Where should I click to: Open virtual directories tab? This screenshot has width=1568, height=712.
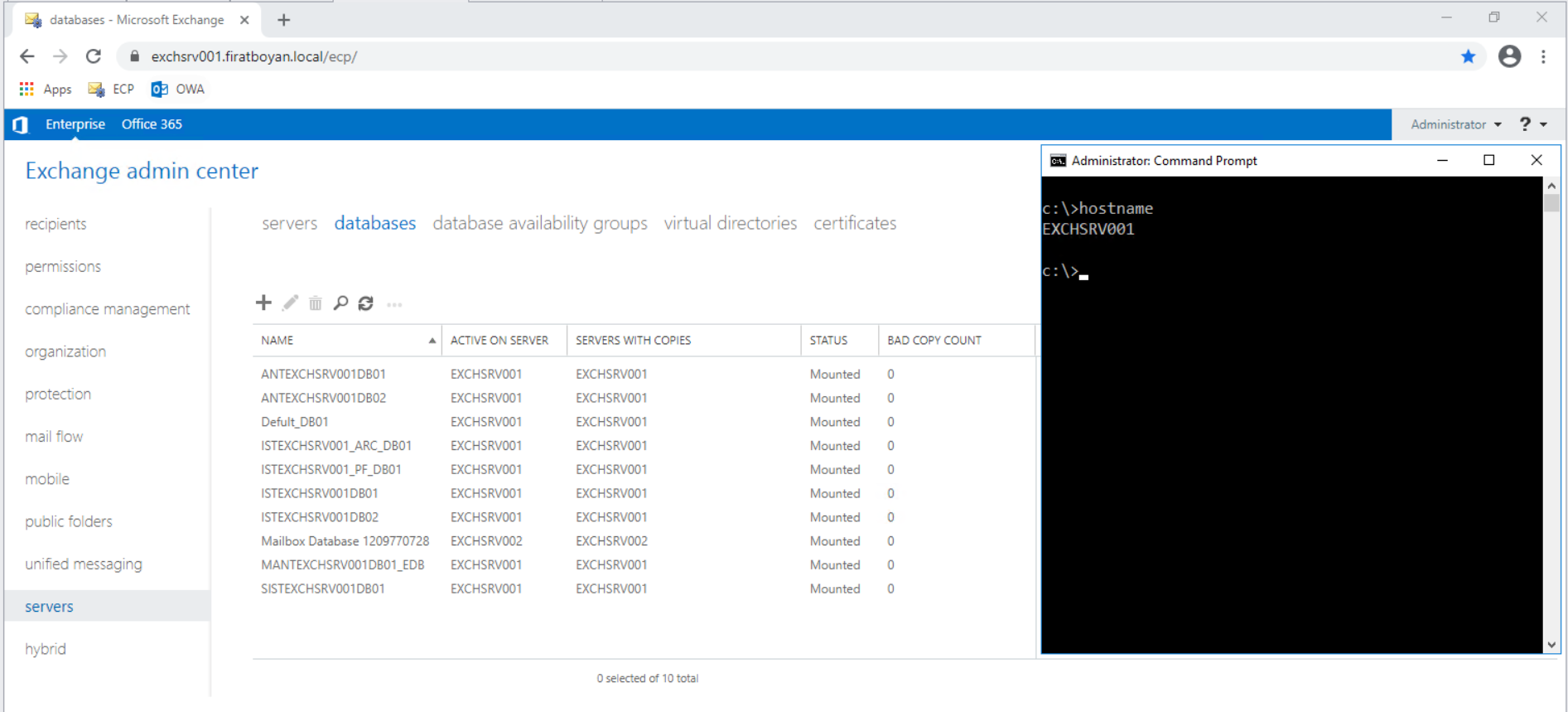(x=730, y=223)
